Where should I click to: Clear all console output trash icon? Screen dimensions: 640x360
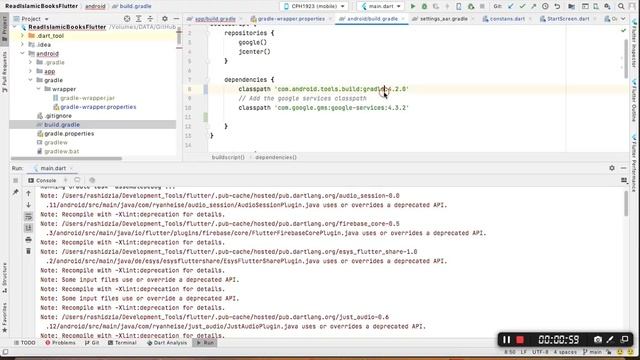pyautogui.click(x=28, y=251)
